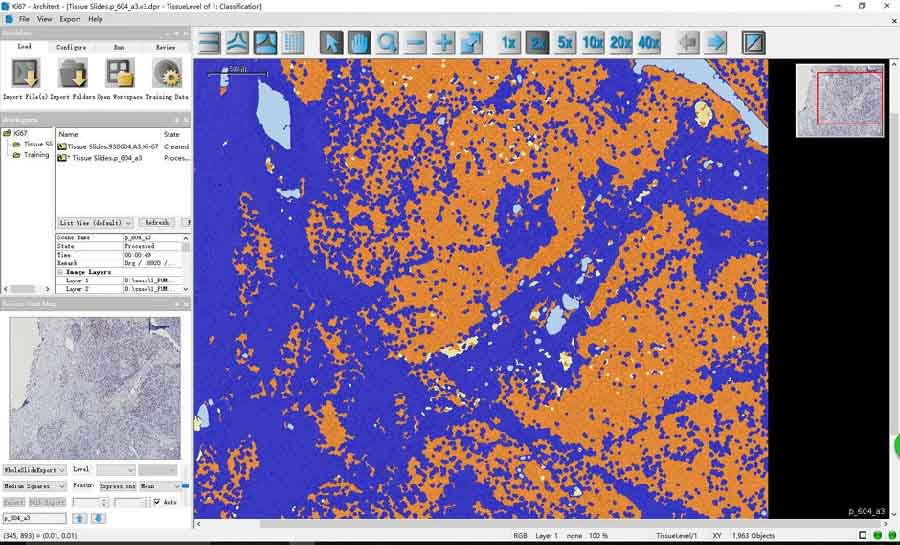Image resolution: width=900 pixels, height=545 pixels.
Task: Click the slide overview thumbnail in top-right
Action: pos(840,100)
